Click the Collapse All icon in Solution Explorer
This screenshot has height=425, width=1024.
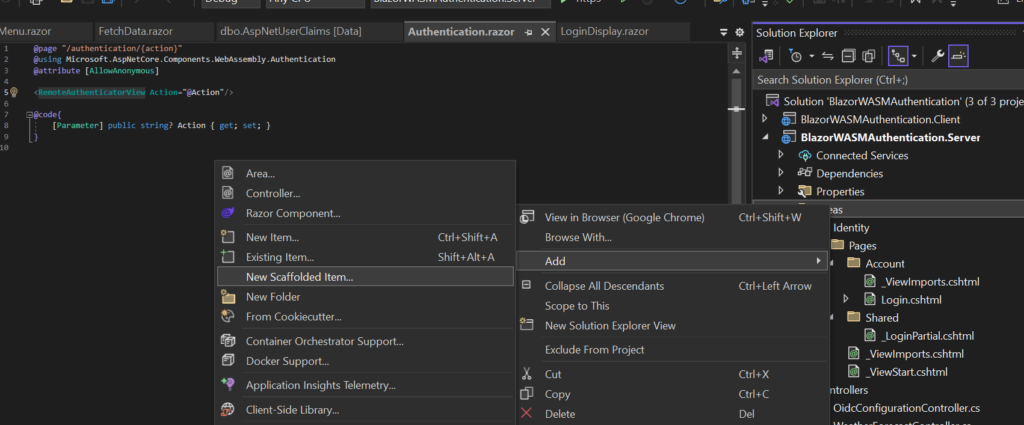848,56
